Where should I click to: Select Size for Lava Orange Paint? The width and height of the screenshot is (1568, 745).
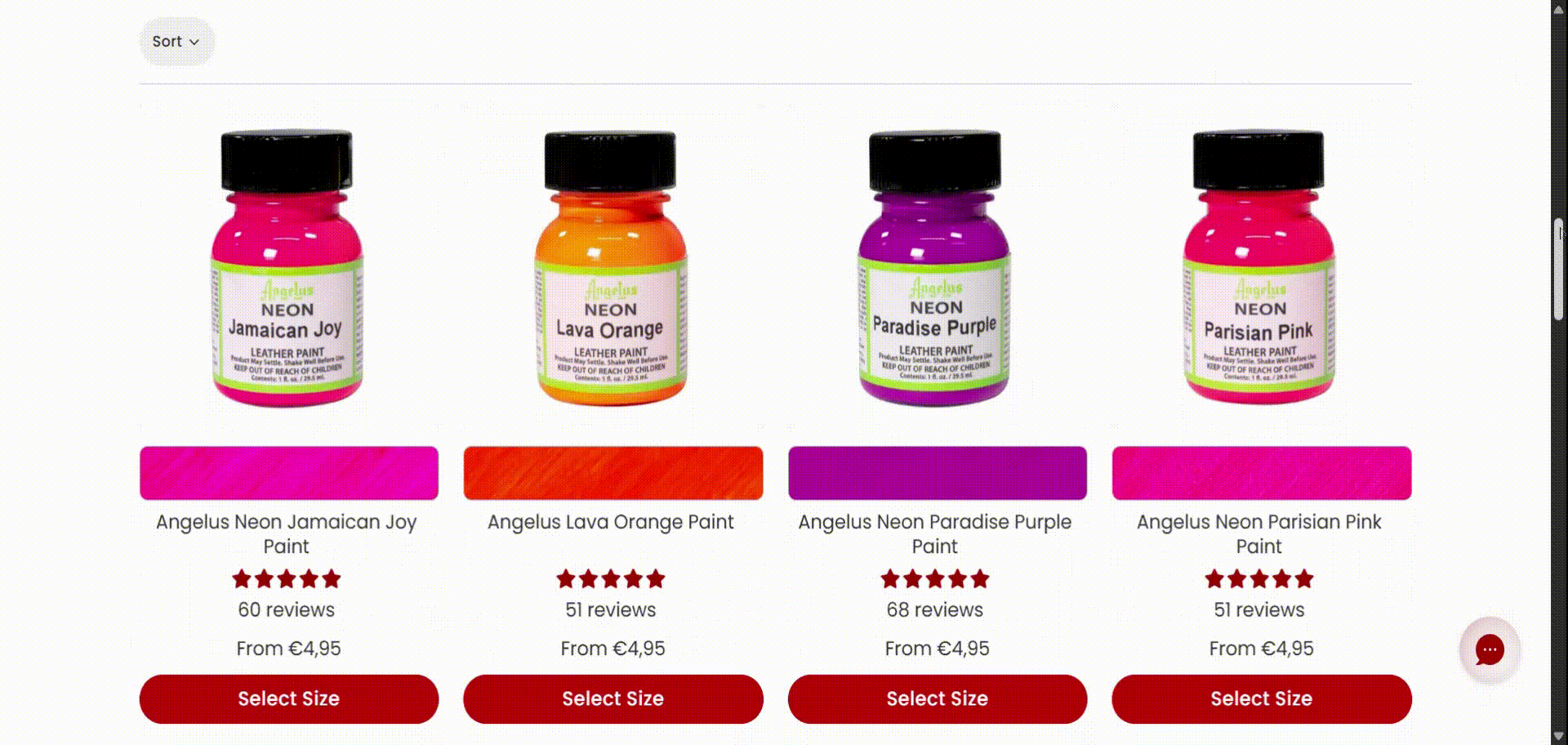[x=613, y=699]
